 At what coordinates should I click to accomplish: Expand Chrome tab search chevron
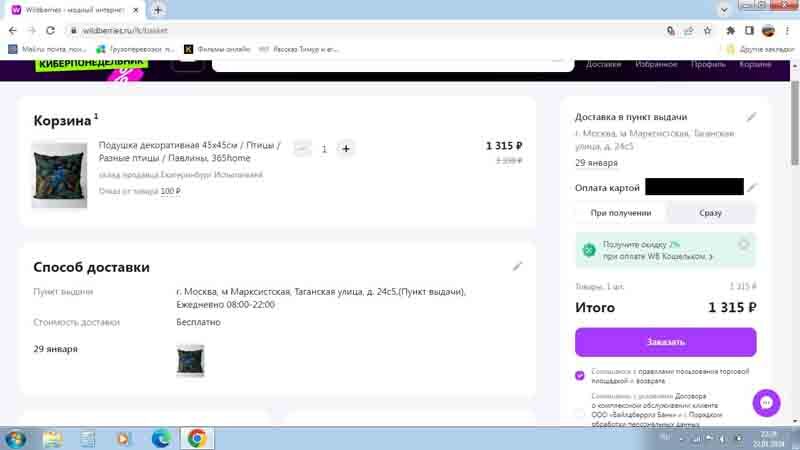coord(724,10)
